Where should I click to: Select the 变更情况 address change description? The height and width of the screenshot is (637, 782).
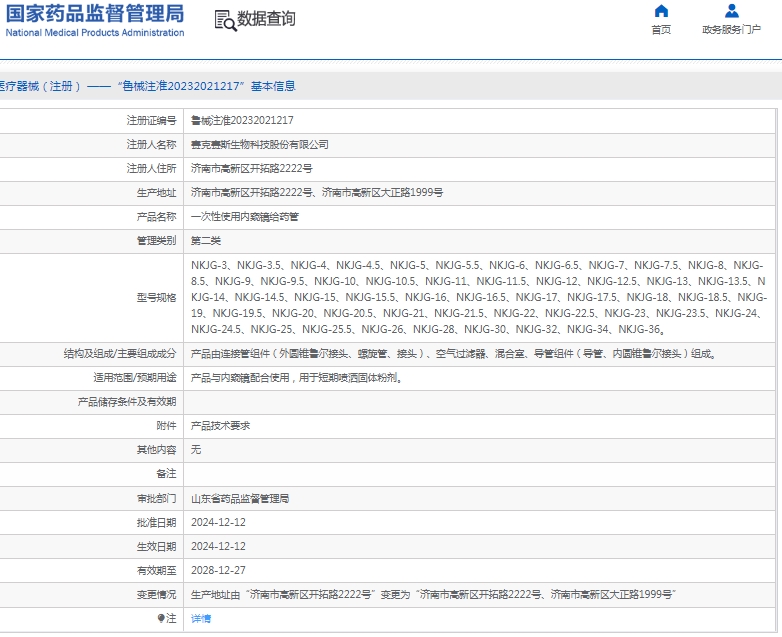pyautogui.click(x=433, y=595)
